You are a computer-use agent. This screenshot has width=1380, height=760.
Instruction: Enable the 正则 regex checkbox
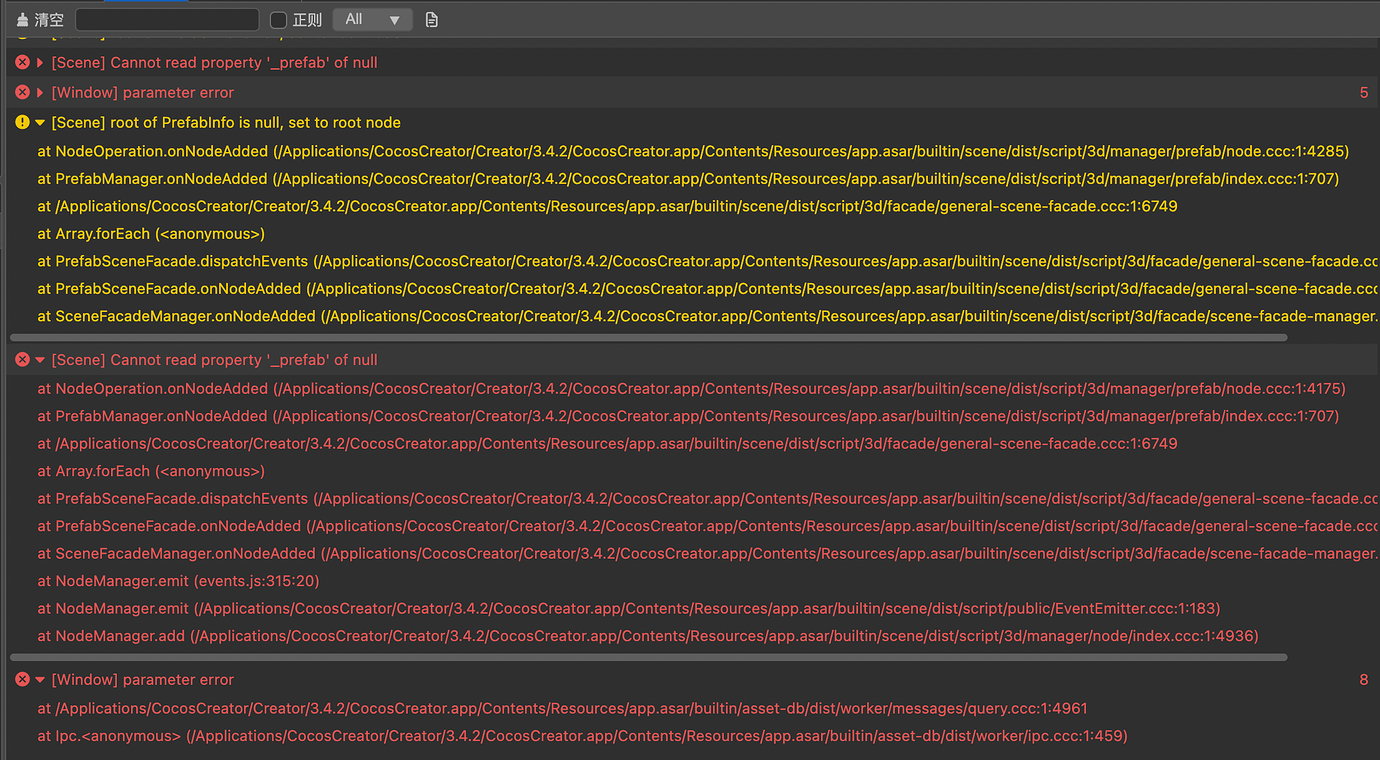click(279, 20)
